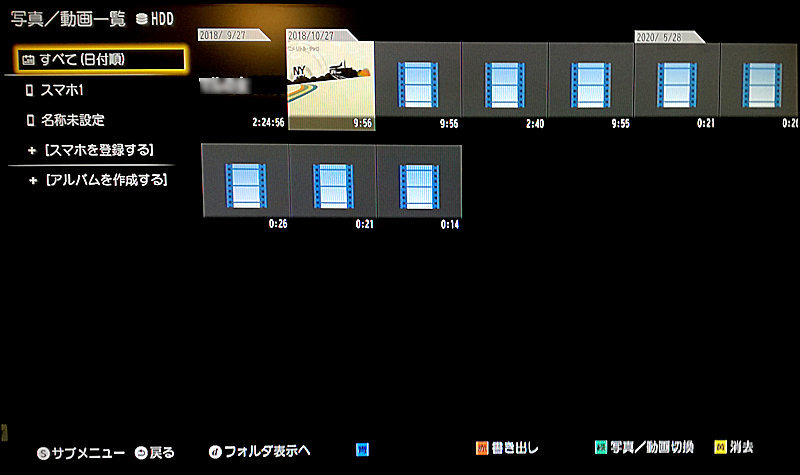
Task: Click the phone icon beside 名称未設定
Action: (x=30, y=120)
